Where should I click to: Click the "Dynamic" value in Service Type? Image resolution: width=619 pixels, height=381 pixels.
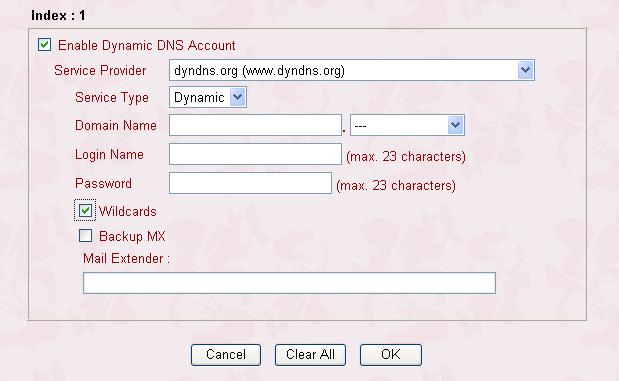(x=199, y=98)
